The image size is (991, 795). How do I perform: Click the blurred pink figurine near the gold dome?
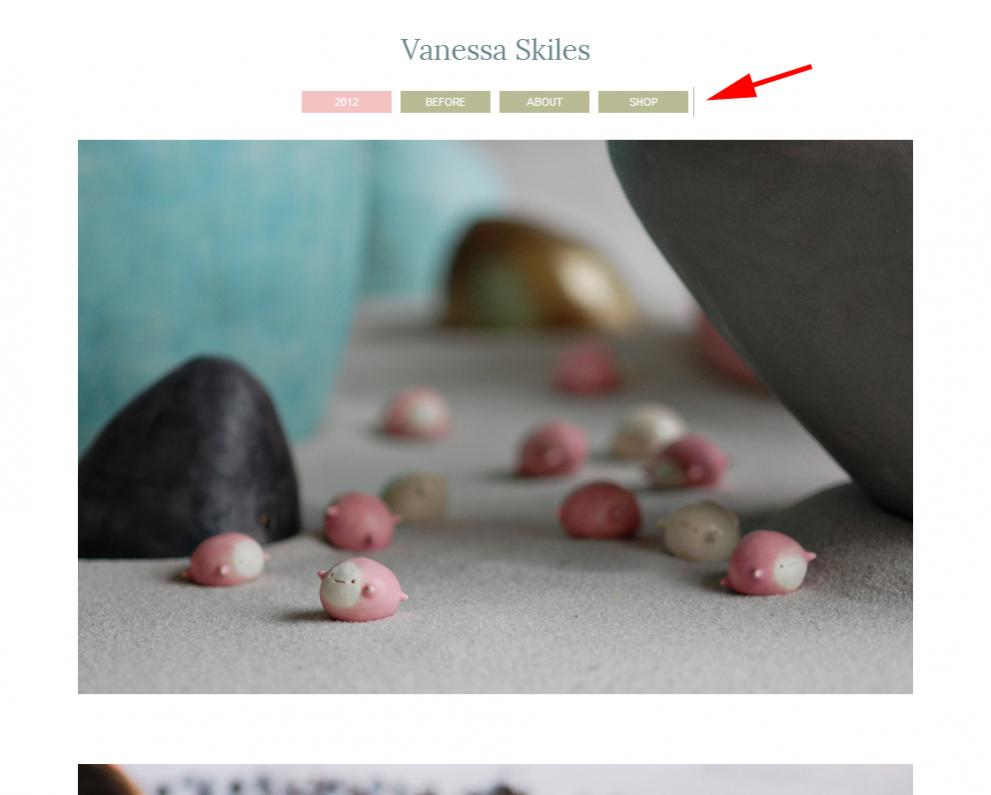586,368
